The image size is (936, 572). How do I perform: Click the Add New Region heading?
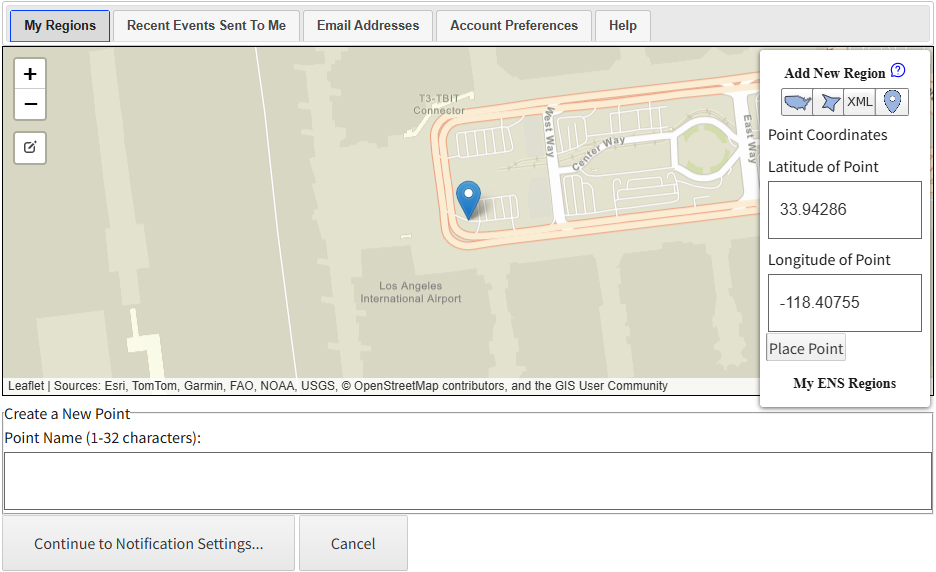click(835, 73)
